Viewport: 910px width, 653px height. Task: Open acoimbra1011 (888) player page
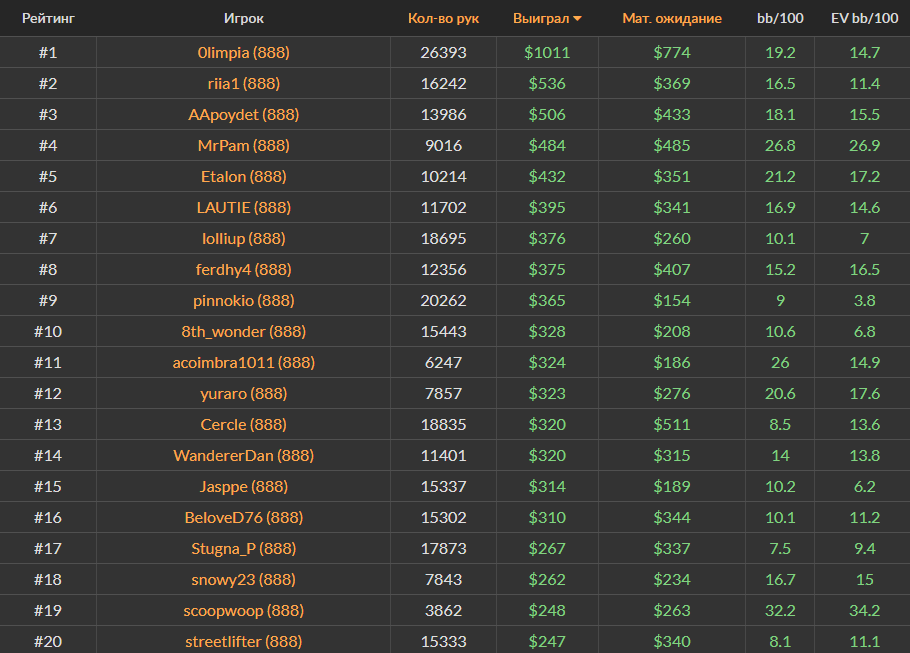tap(243, 362)
